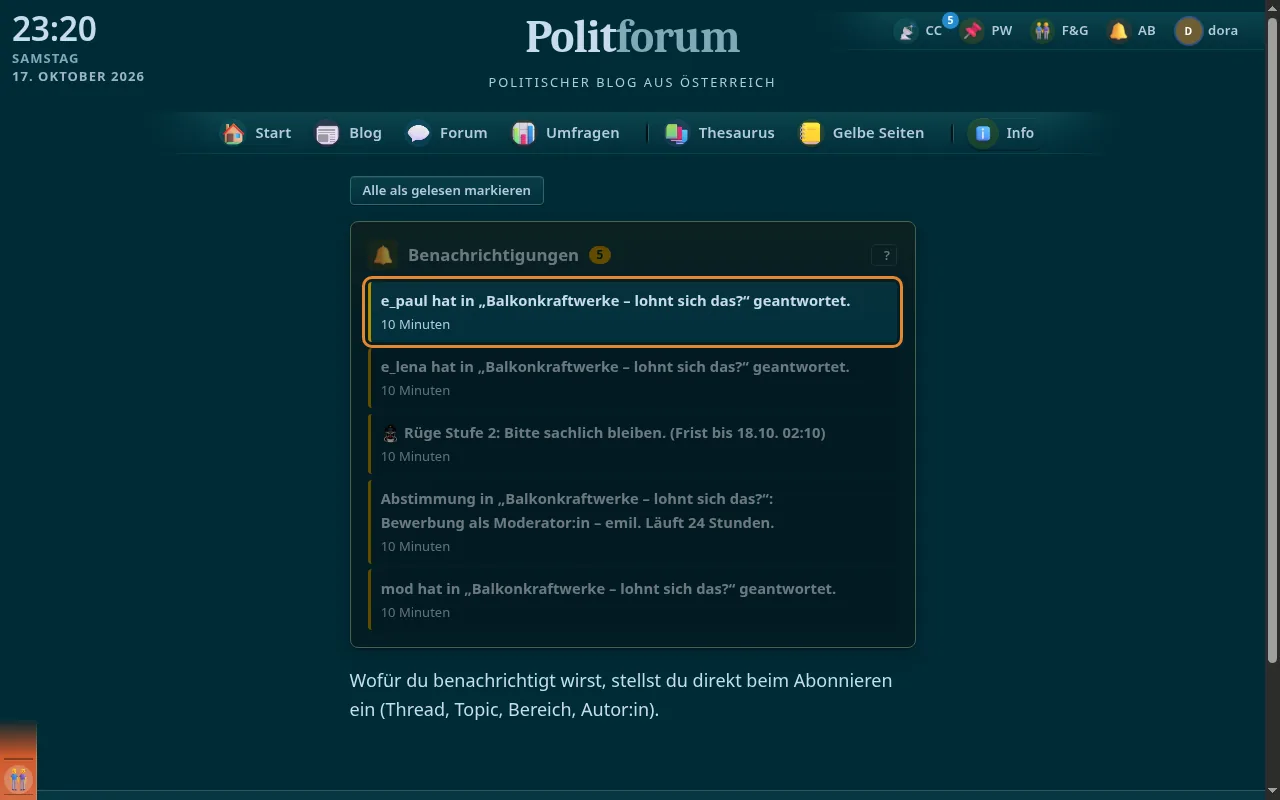Click the AB bell icon in the header
This screenshot has height=800, width=1280.
[1119, 31]
